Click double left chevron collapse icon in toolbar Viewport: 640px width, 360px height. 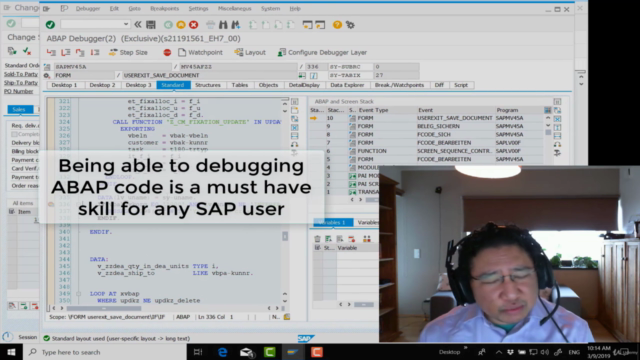coord(138,25)
